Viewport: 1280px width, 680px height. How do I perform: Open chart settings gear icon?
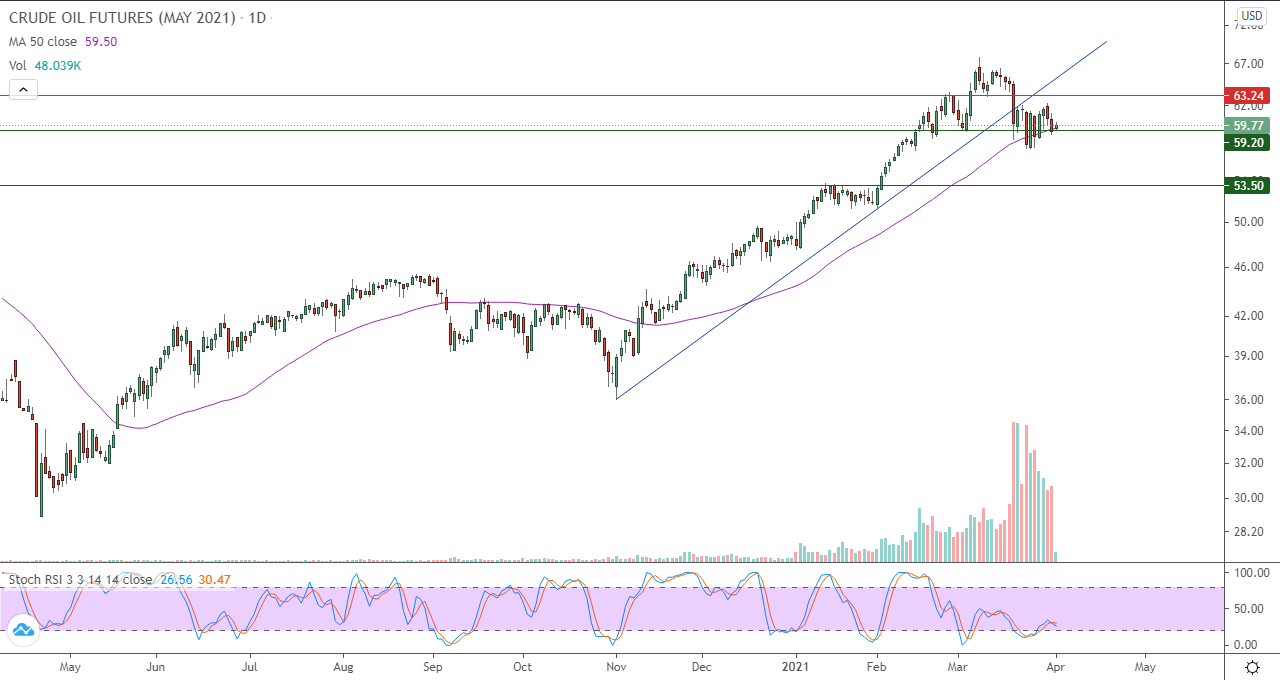pyautogui.click(x=1252, y=666)
